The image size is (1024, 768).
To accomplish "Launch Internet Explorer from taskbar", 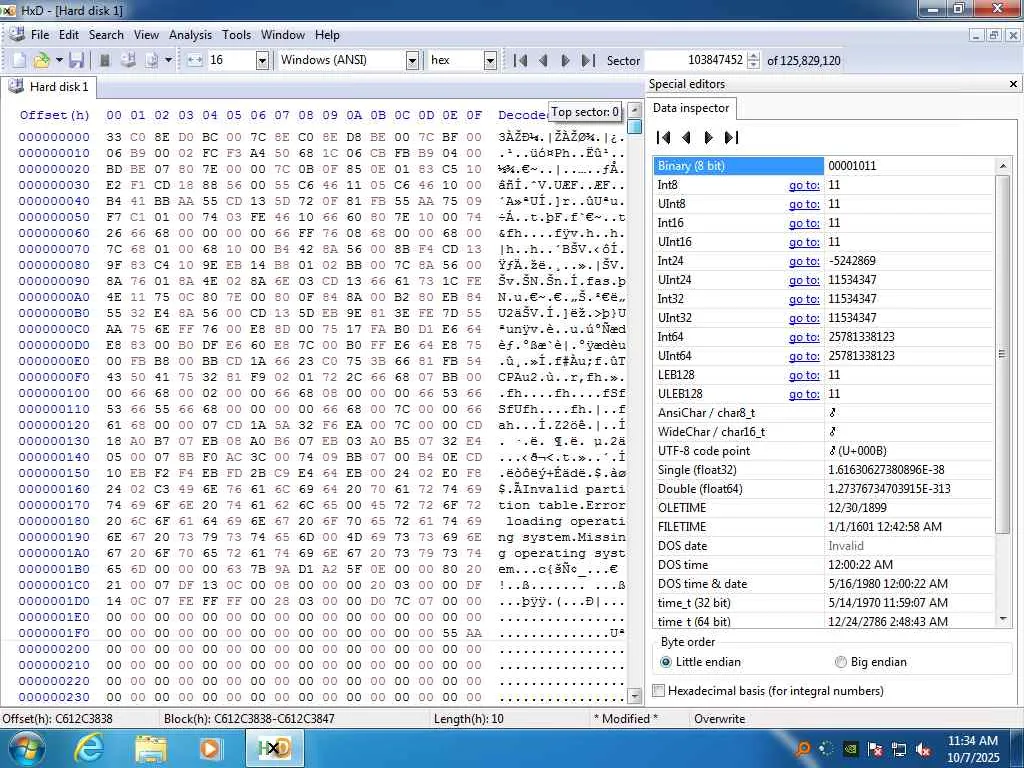I will coord(89,748).
